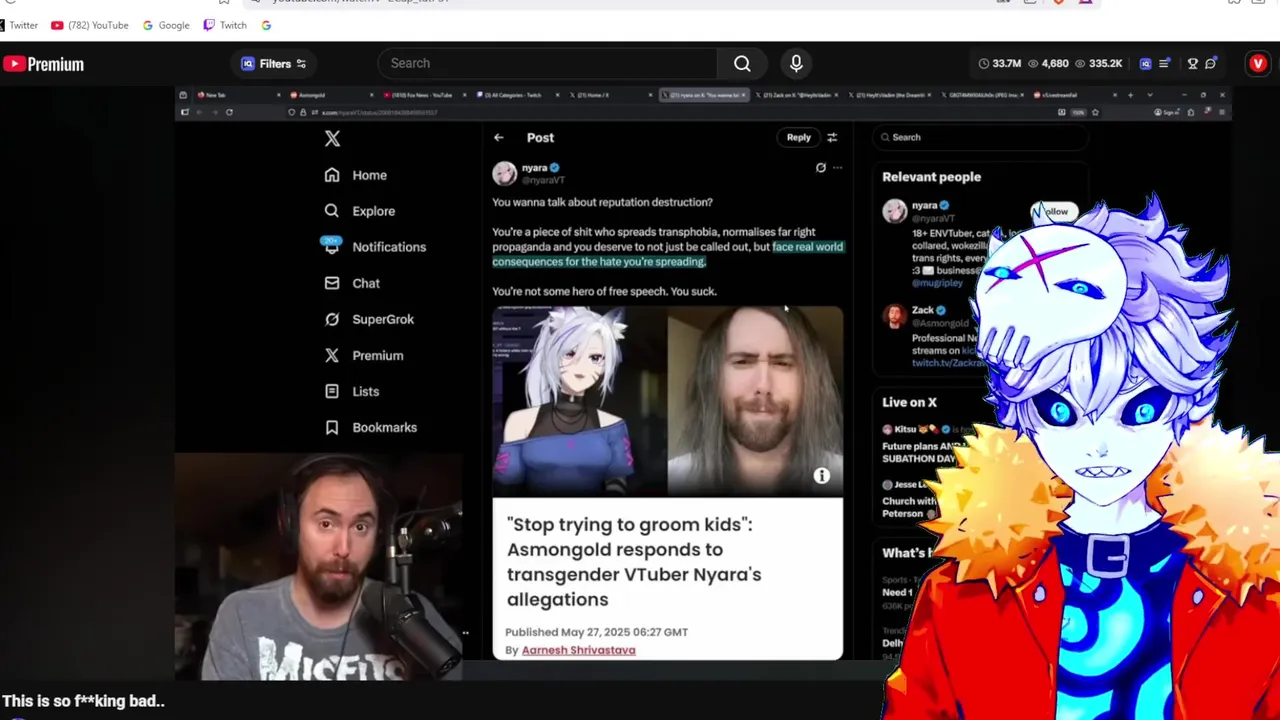Open Notifications in X sidebar

coord(375,247)
